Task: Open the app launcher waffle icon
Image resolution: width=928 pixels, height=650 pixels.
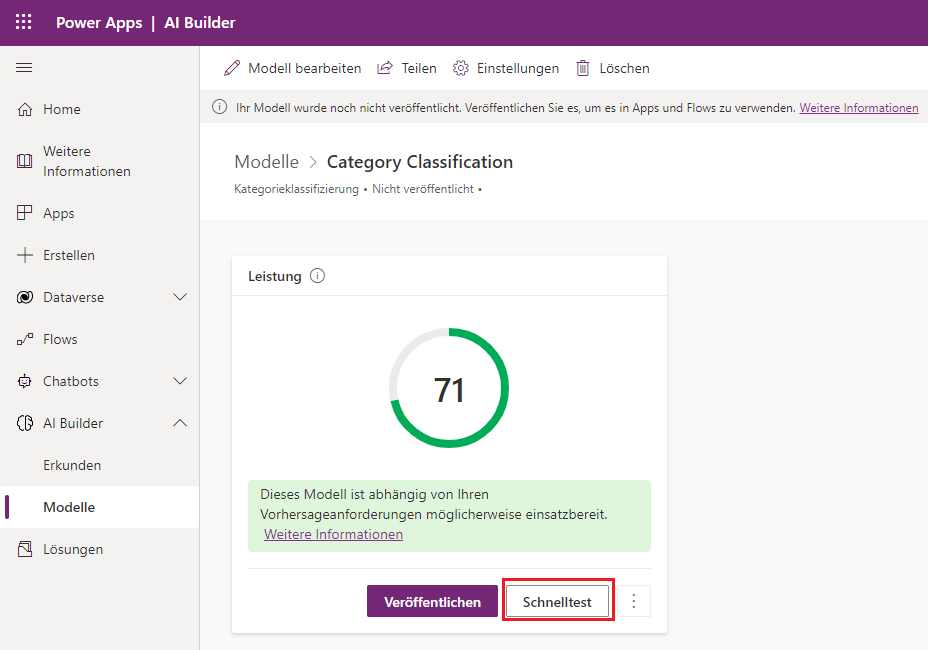Action: tap(24, 22)
